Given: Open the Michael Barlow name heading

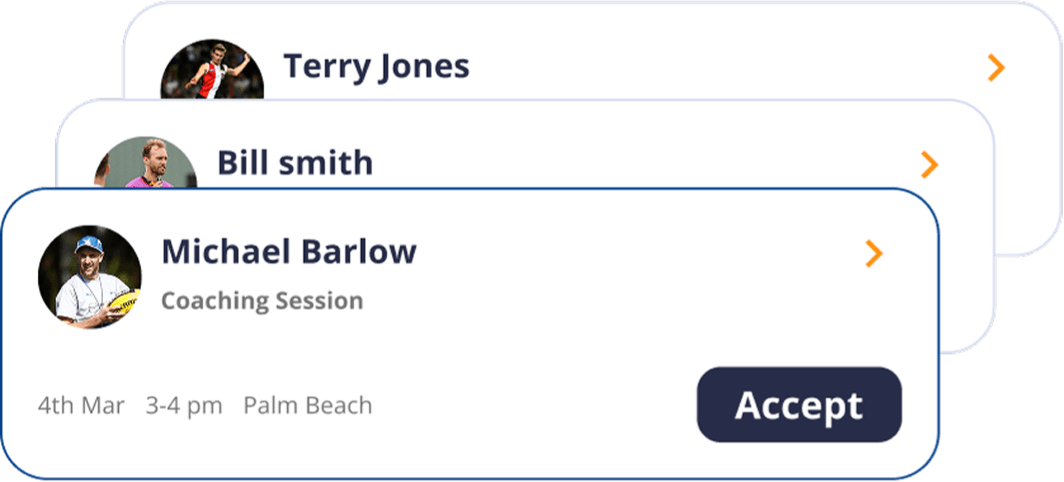Looking at the screenshot, I should click(x=289, y=251).
